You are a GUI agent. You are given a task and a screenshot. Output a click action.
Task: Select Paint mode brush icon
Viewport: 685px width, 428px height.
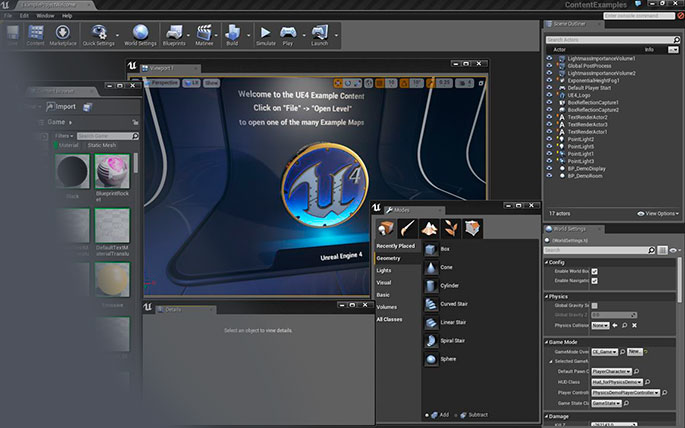pyautogui.click(x=407, y=228)
